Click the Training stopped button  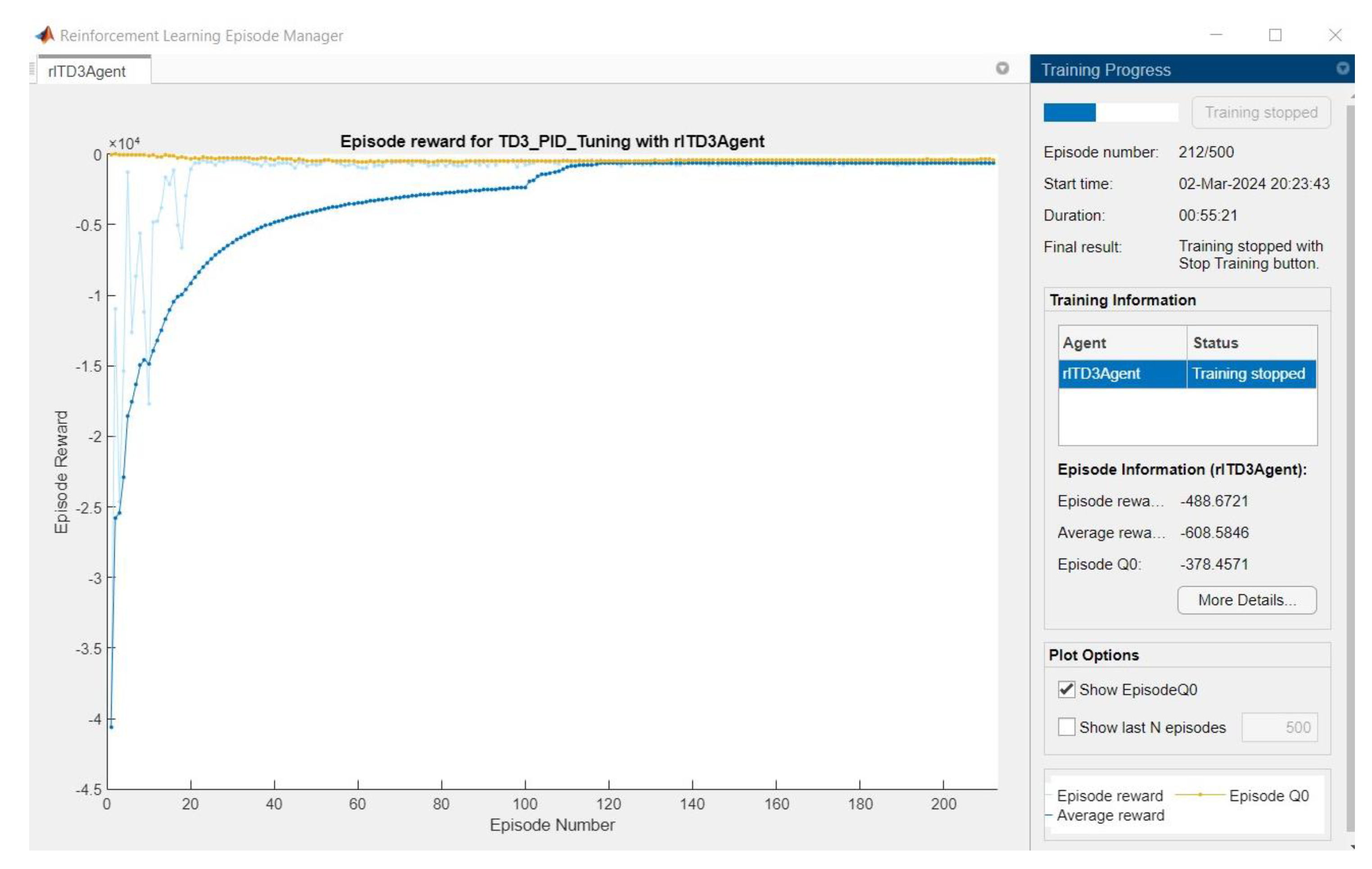1261,112
